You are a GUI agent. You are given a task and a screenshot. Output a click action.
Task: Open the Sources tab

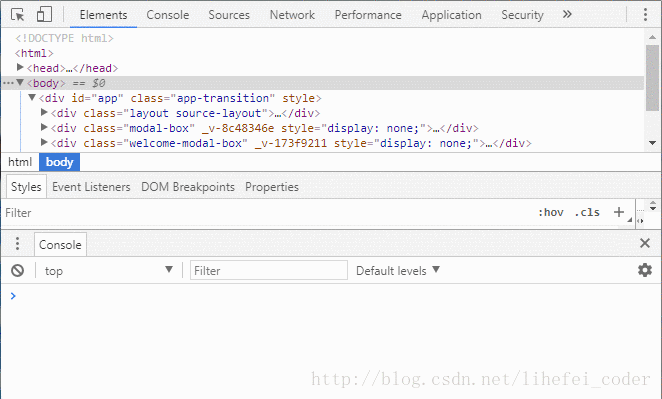[x=229, y=15]
